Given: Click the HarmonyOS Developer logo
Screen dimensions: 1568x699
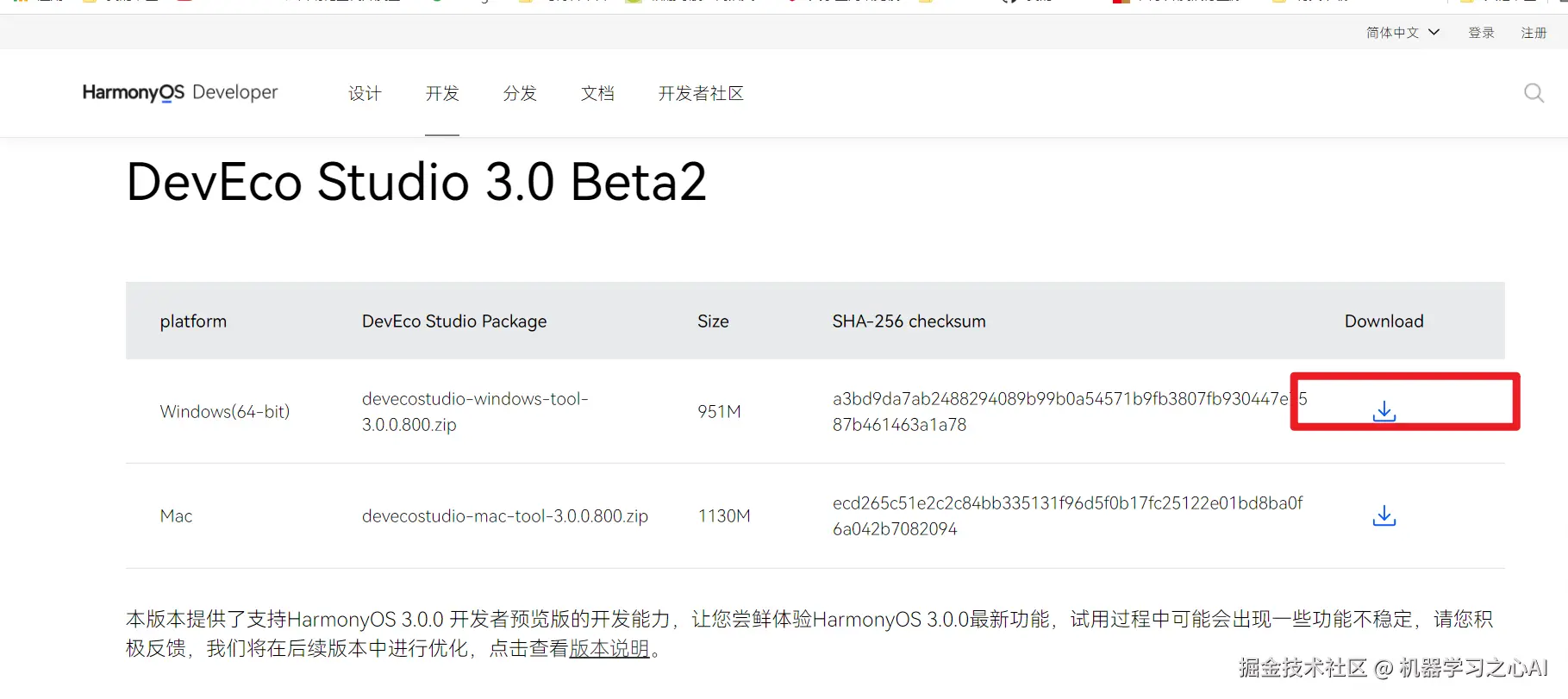Looking at the screenshot, I should point(180,92).
